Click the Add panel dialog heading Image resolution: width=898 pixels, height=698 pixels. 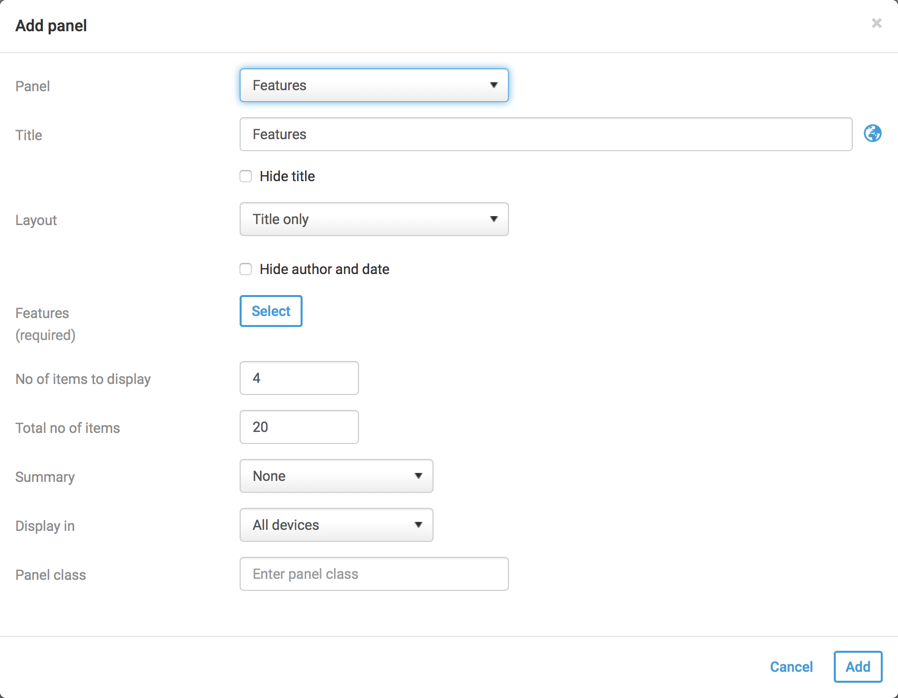(x=51, y=26)
